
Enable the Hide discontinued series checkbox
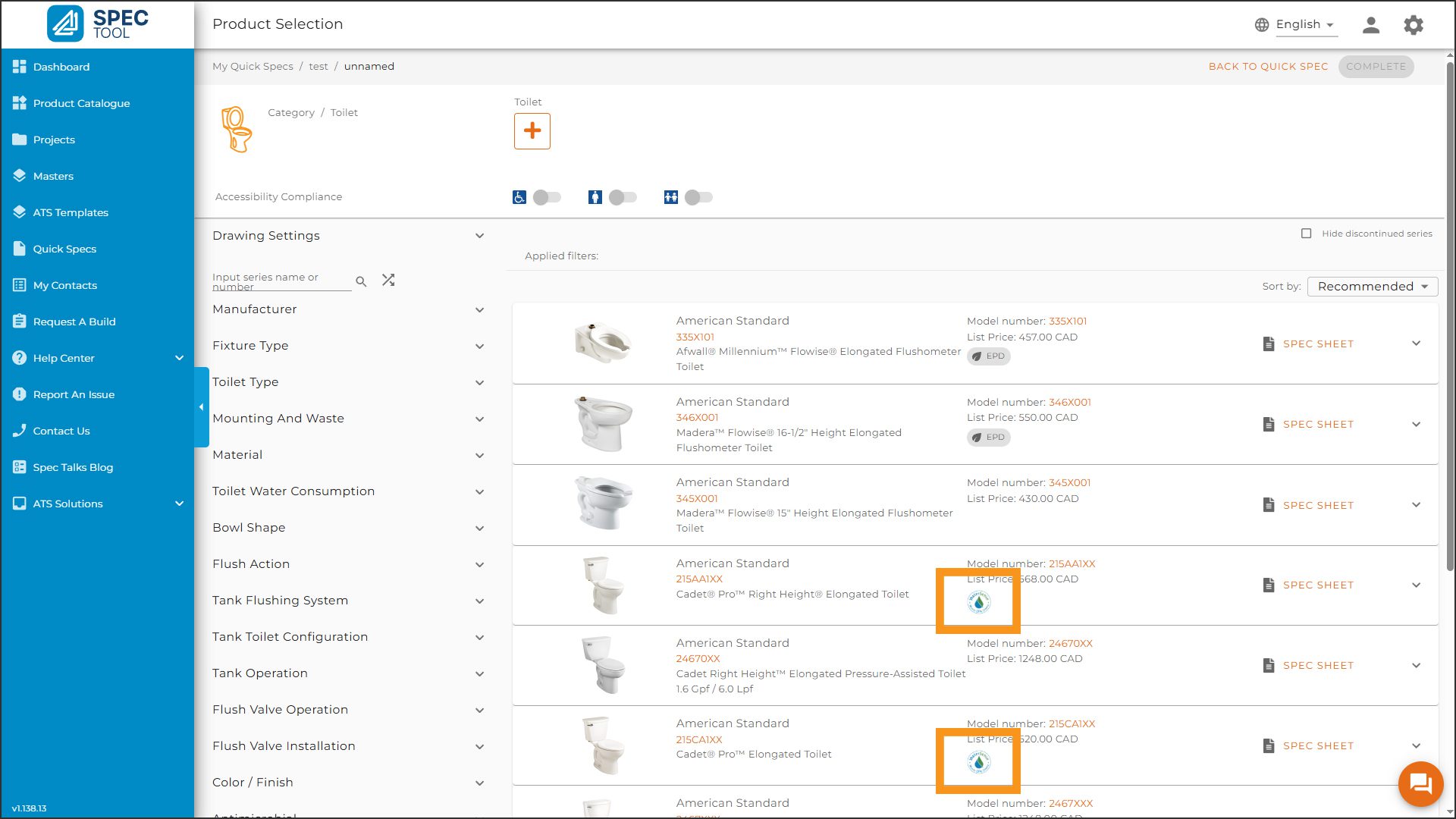point(1306,234)
